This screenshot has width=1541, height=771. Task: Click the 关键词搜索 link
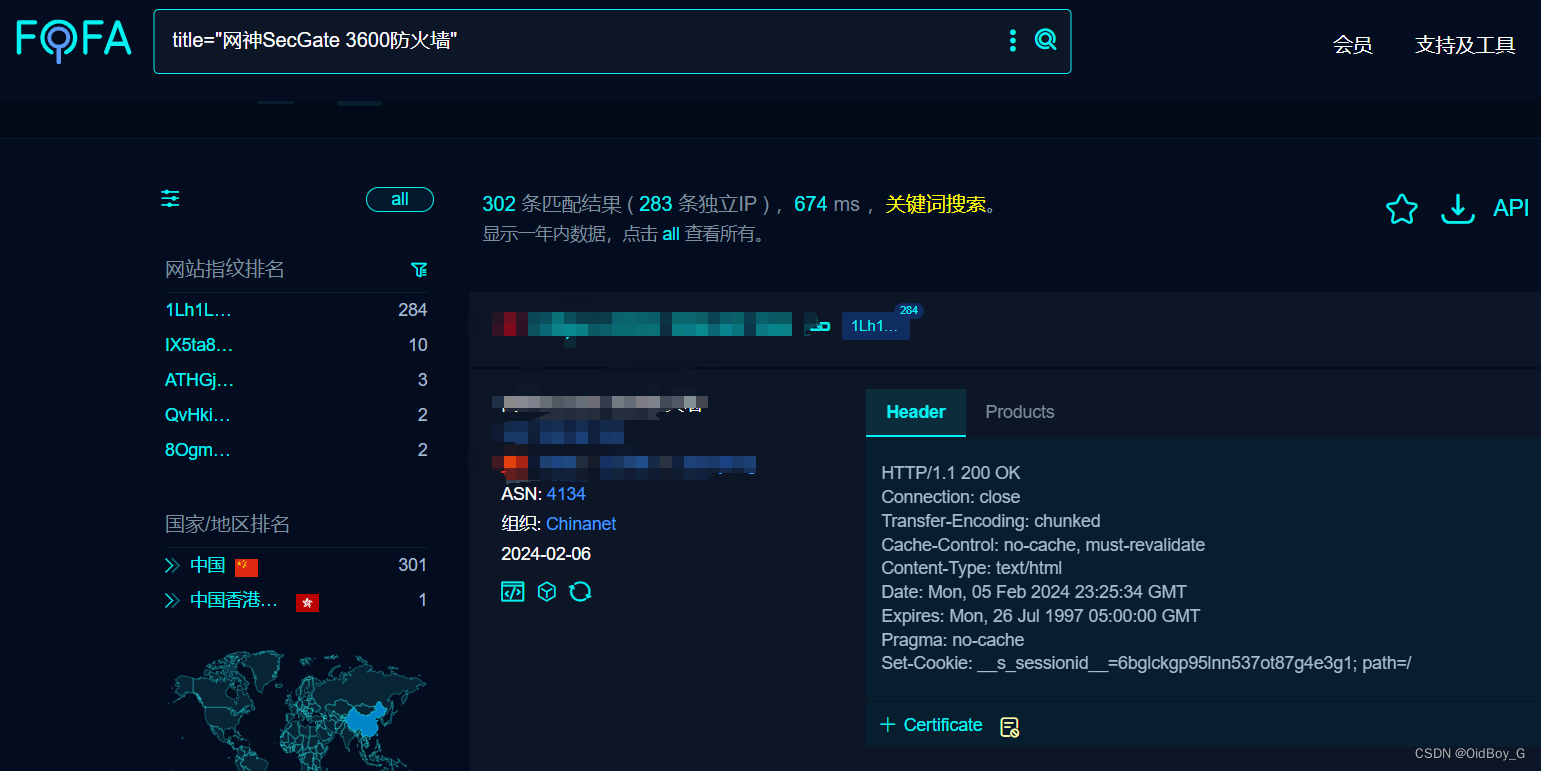[x=936, y=204]
